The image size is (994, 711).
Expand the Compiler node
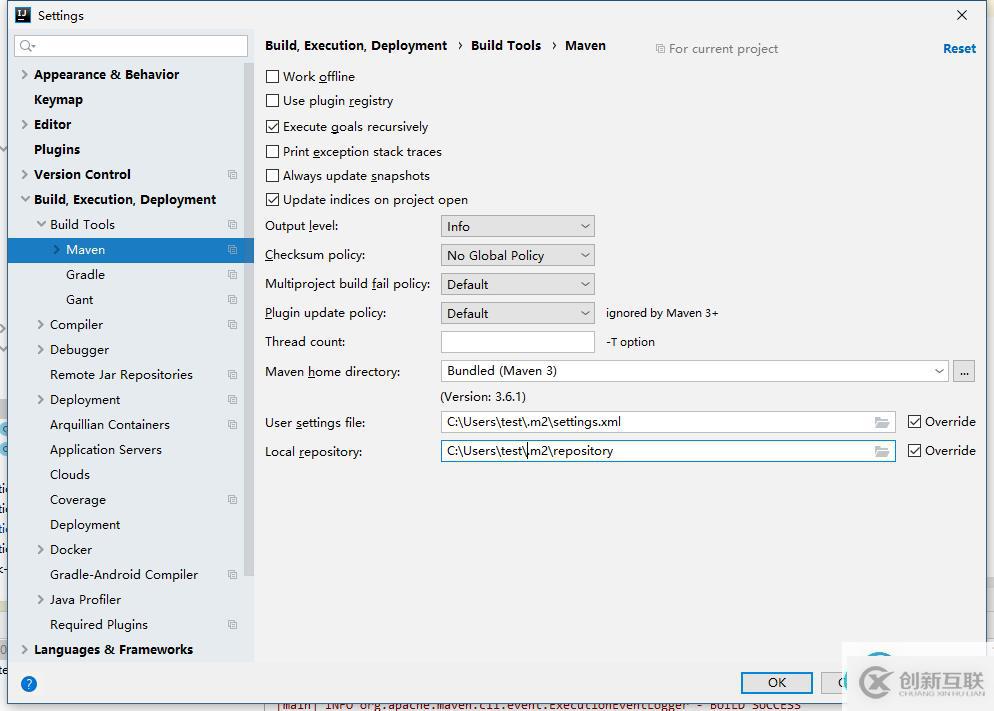coord(41,324)
